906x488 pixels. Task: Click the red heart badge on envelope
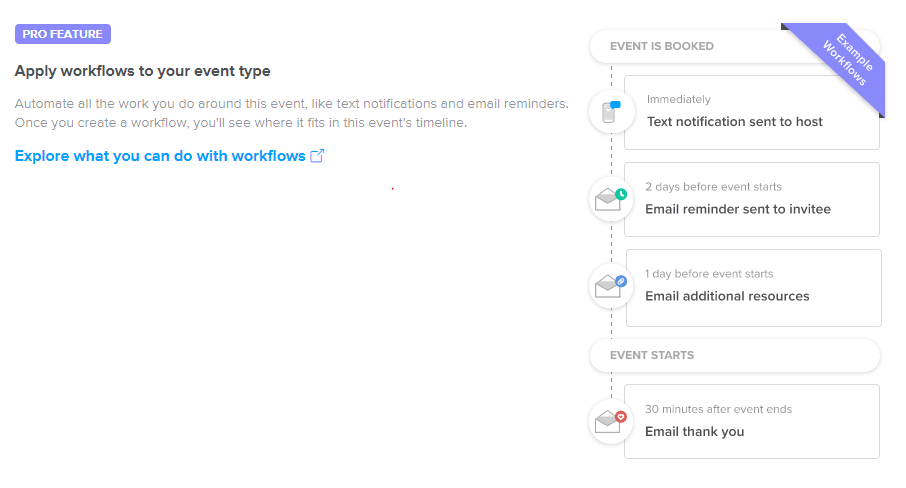point(621,416)
